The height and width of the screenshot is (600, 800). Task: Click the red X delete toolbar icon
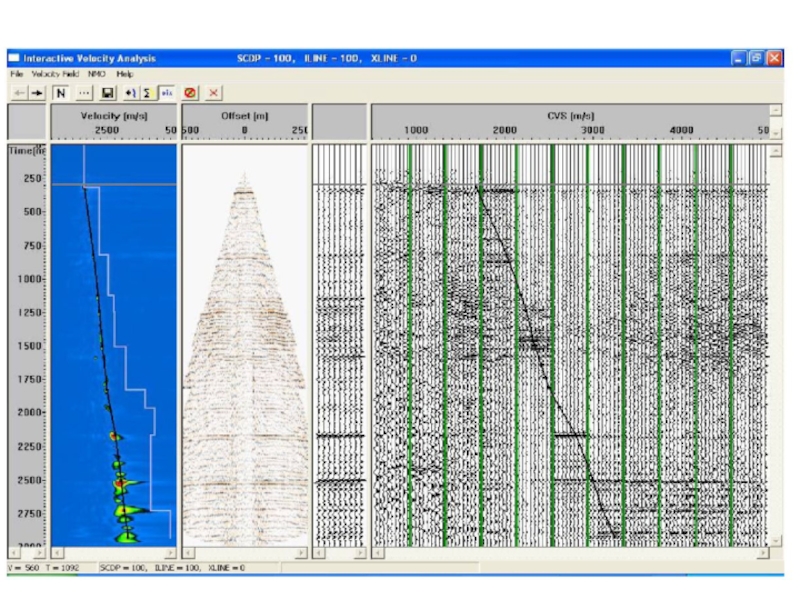pyautogui.click(x=213, y=92)
